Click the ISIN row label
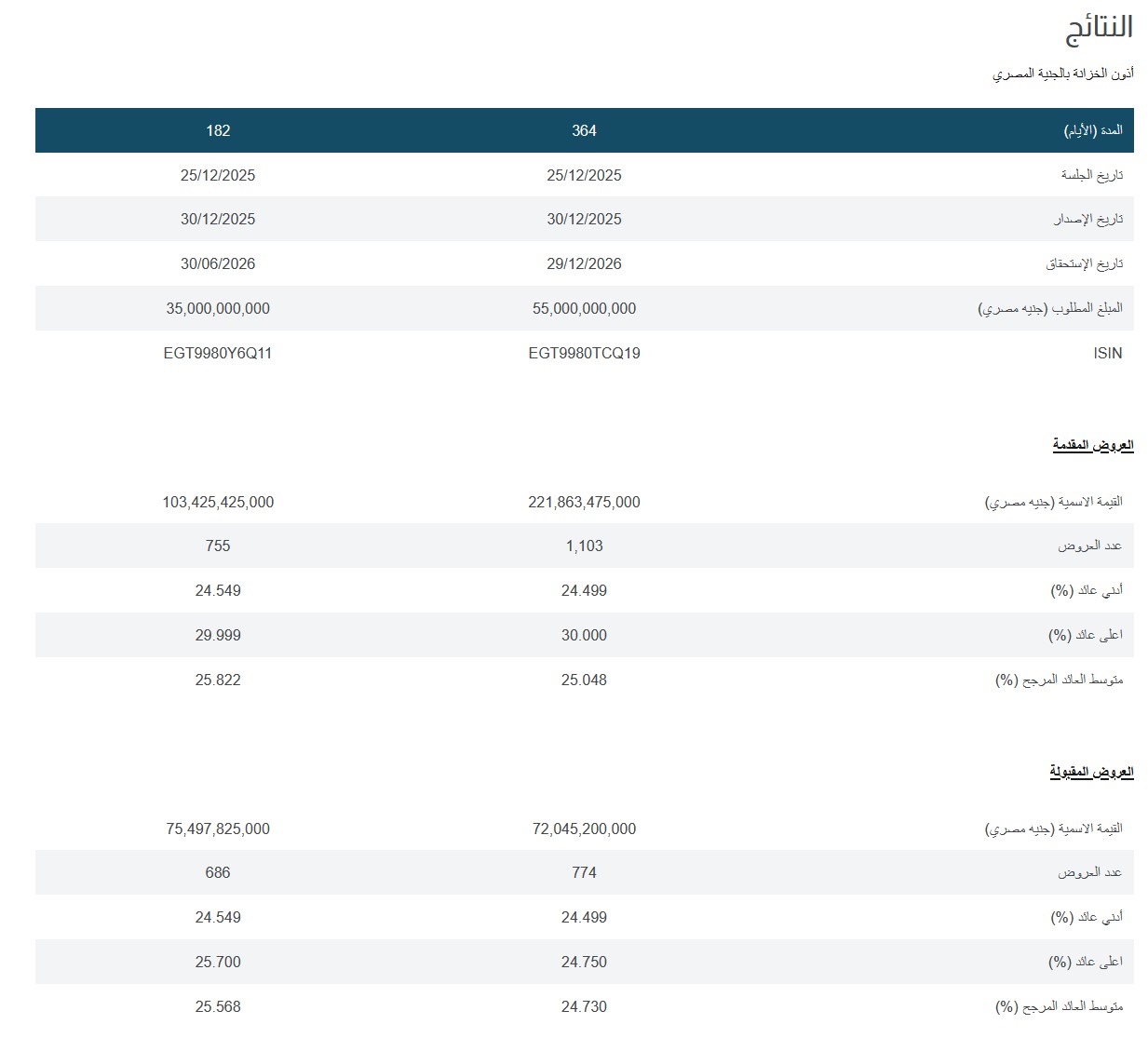The width and height of the screenshot is (1148, 1051). click(1107, 353)
